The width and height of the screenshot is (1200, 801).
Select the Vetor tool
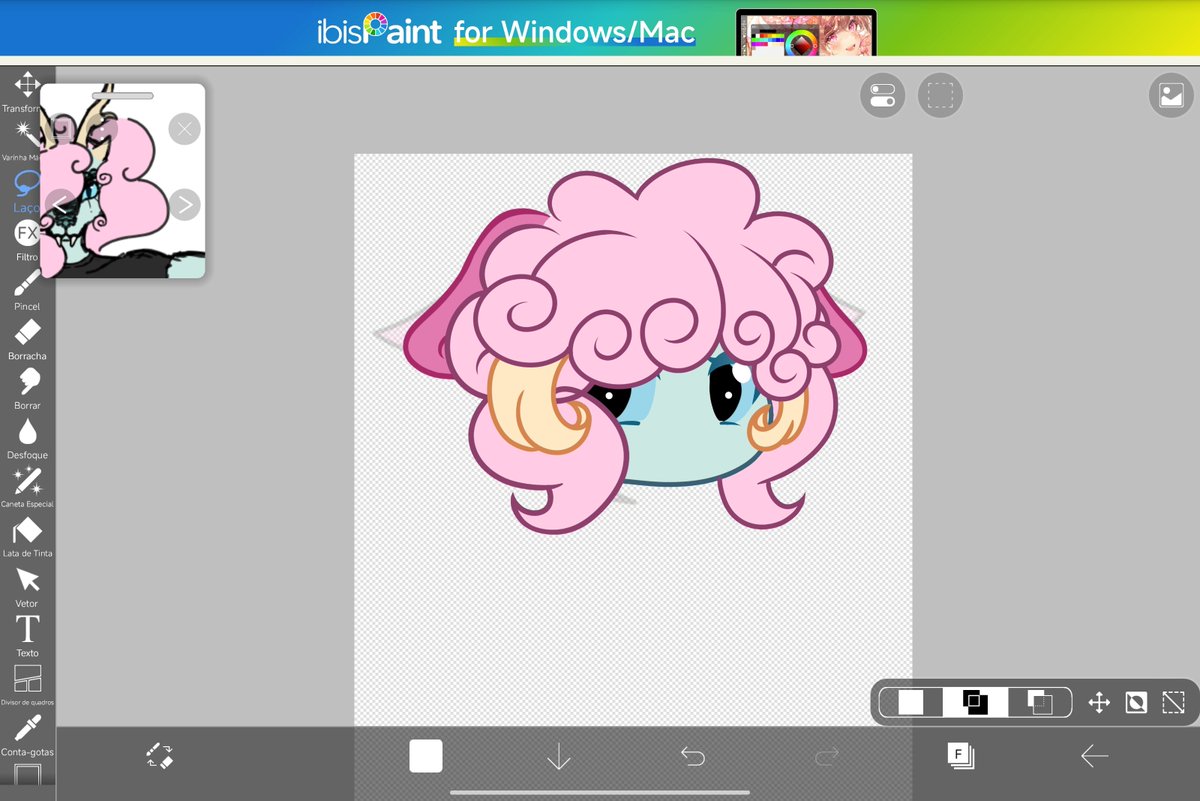click(27, 587)
